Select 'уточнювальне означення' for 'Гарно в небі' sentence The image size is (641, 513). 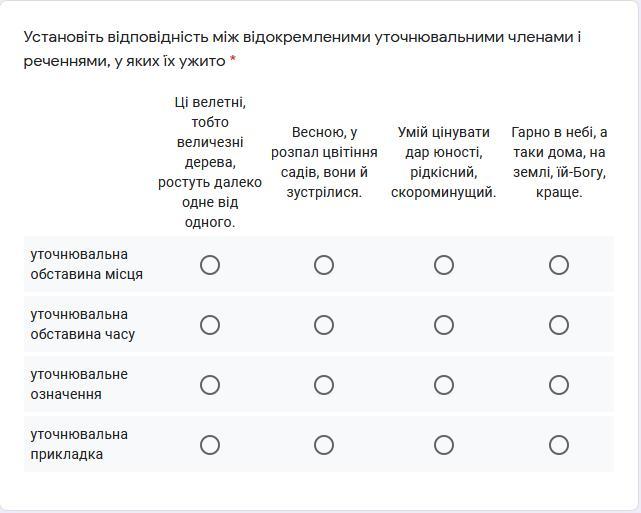point(558,385)
